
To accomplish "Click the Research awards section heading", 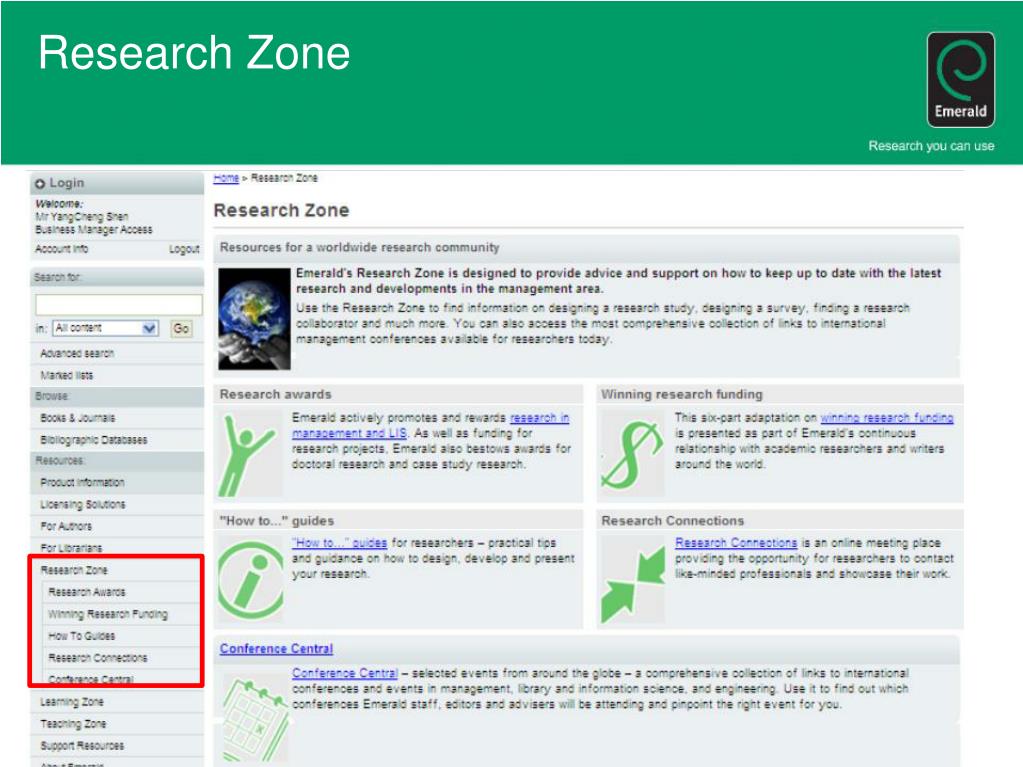I will [x=275, y=395].
